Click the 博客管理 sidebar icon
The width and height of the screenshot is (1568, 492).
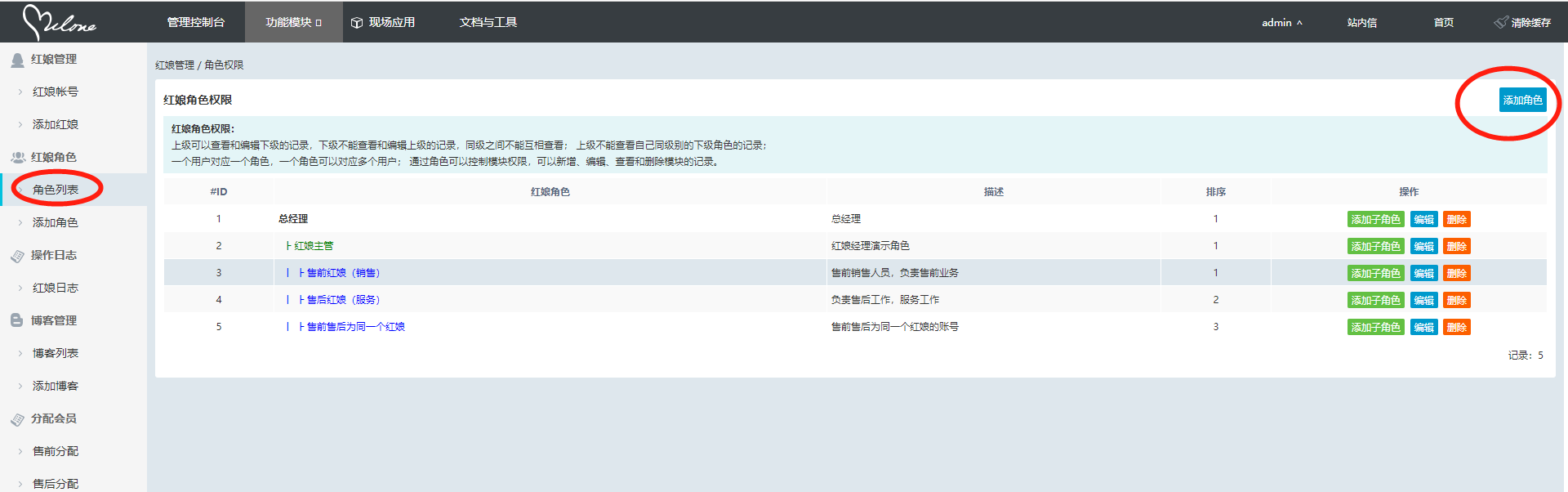(17, 320)
